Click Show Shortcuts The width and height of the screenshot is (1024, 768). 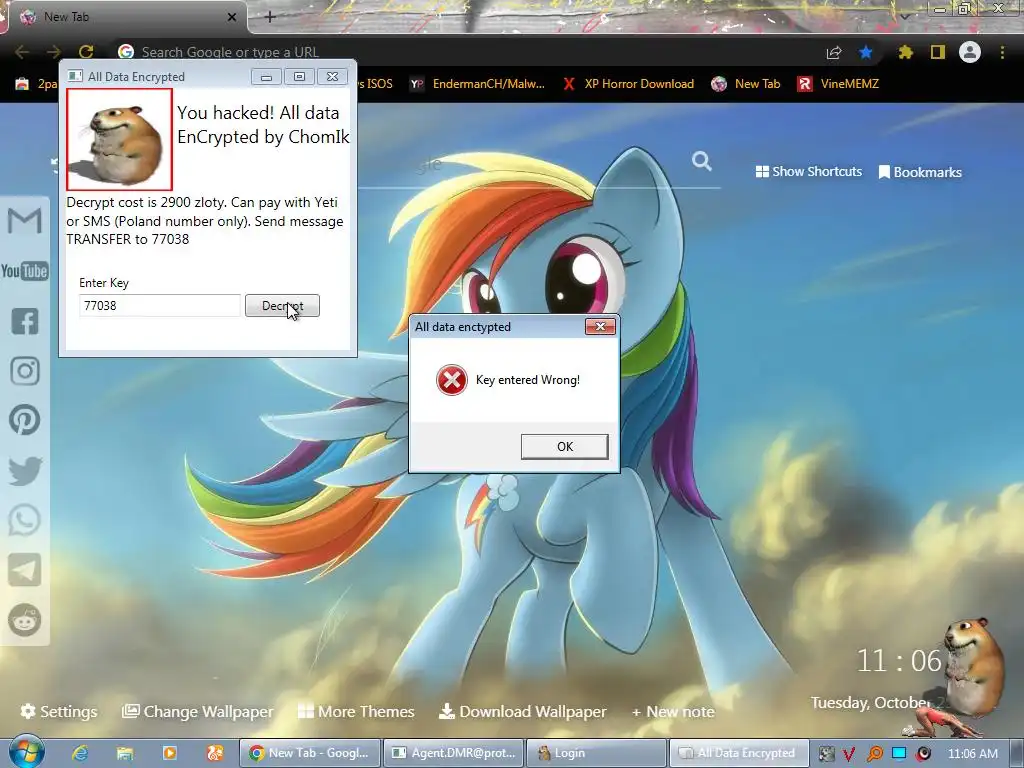pos(808,172)
